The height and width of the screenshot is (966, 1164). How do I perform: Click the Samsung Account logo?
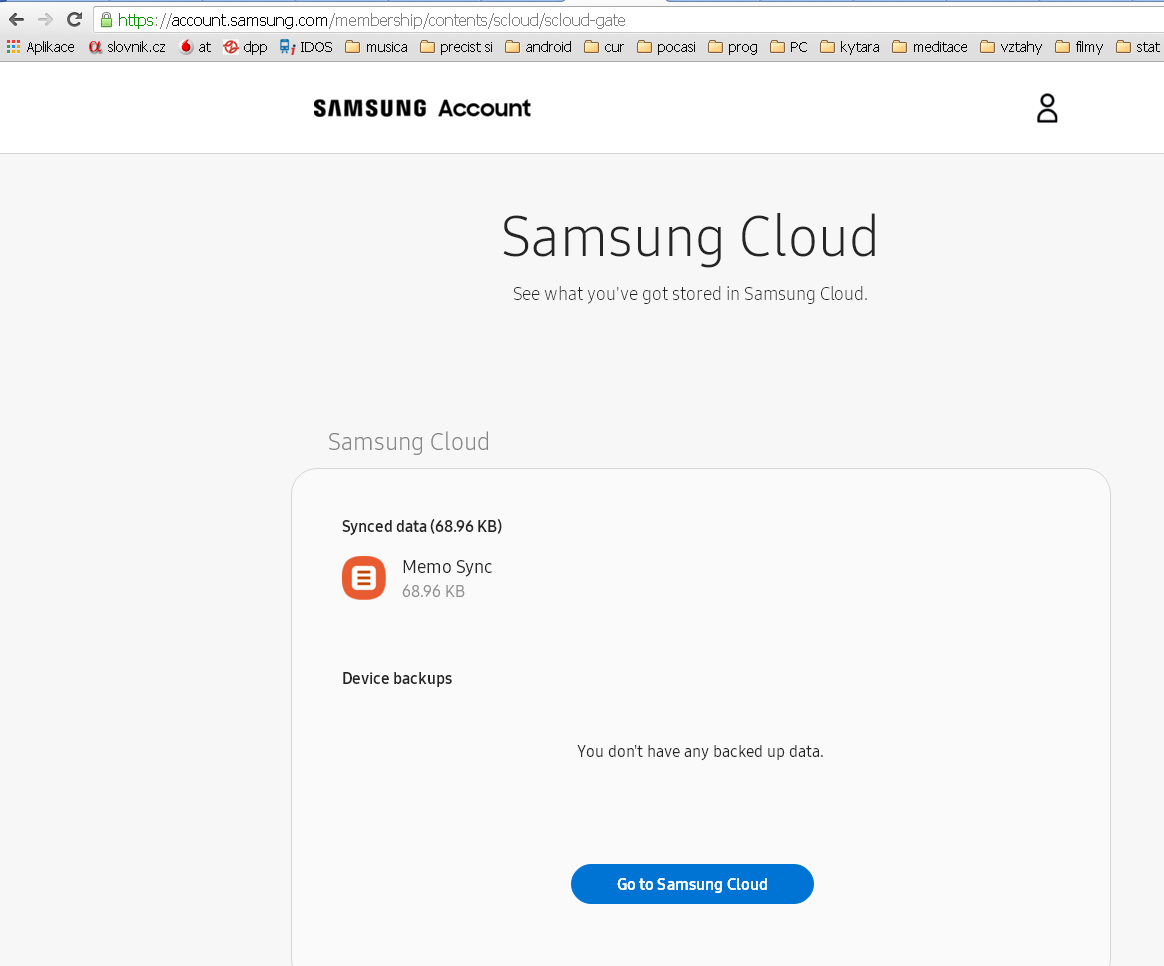(422, 108)
